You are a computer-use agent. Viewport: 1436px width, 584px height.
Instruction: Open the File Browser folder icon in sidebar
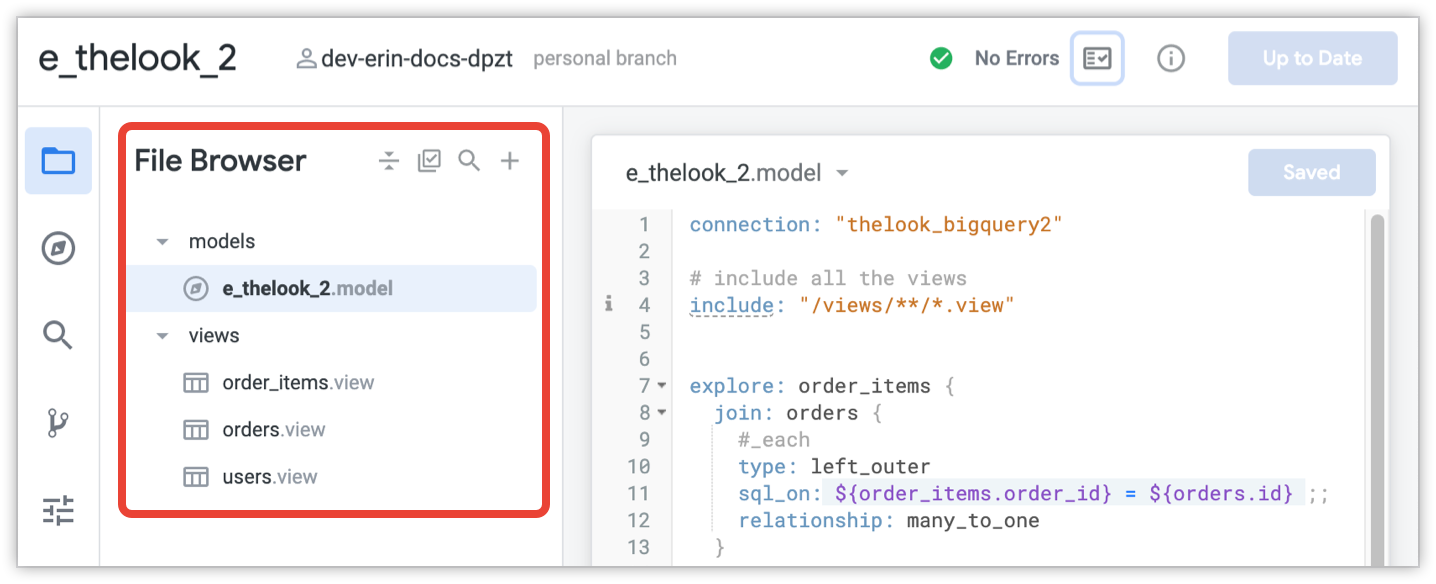point(58,161)
